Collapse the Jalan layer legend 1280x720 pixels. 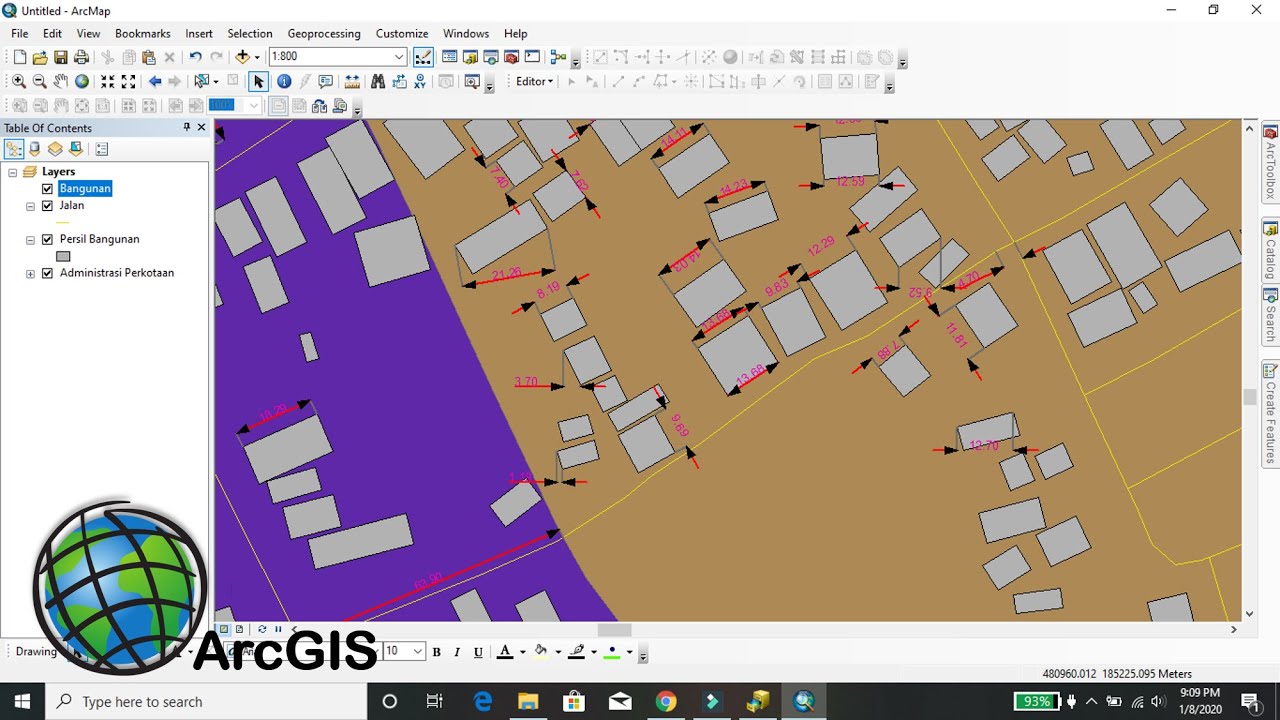pyautogui.click(x=30, y=206)
